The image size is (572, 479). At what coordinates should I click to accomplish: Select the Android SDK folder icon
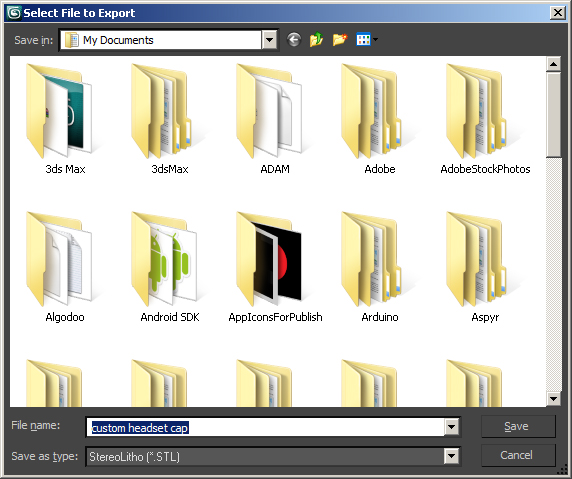tap(165, 259)
